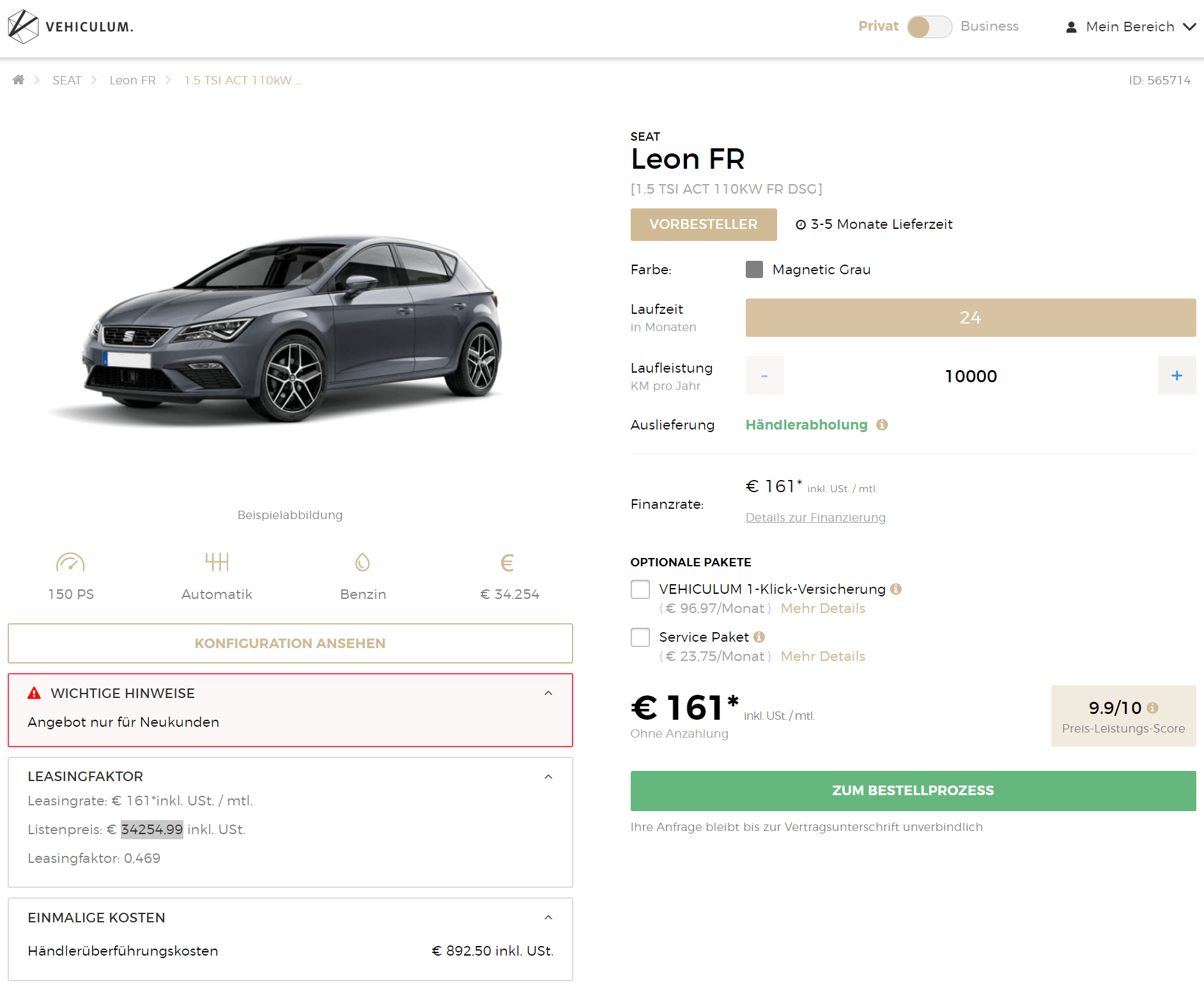This screenshot has width=1204, height=985.
Task: Open the Mein Bereich dropdown
Action: [1131, 27]
